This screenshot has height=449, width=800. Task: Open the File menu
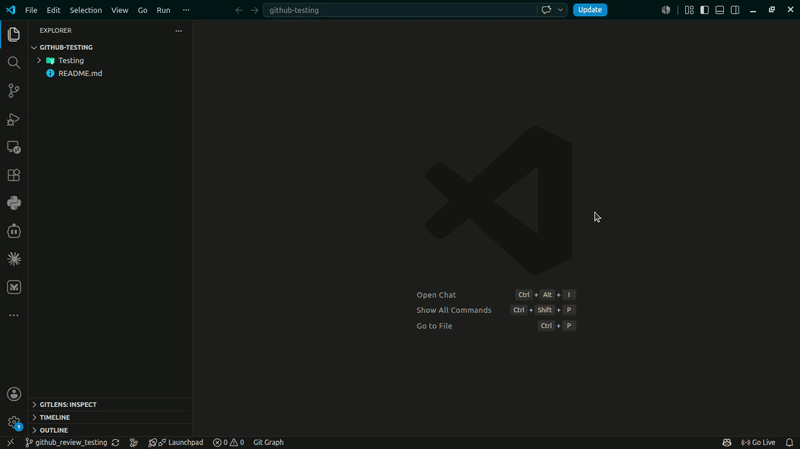pos(31,10)
